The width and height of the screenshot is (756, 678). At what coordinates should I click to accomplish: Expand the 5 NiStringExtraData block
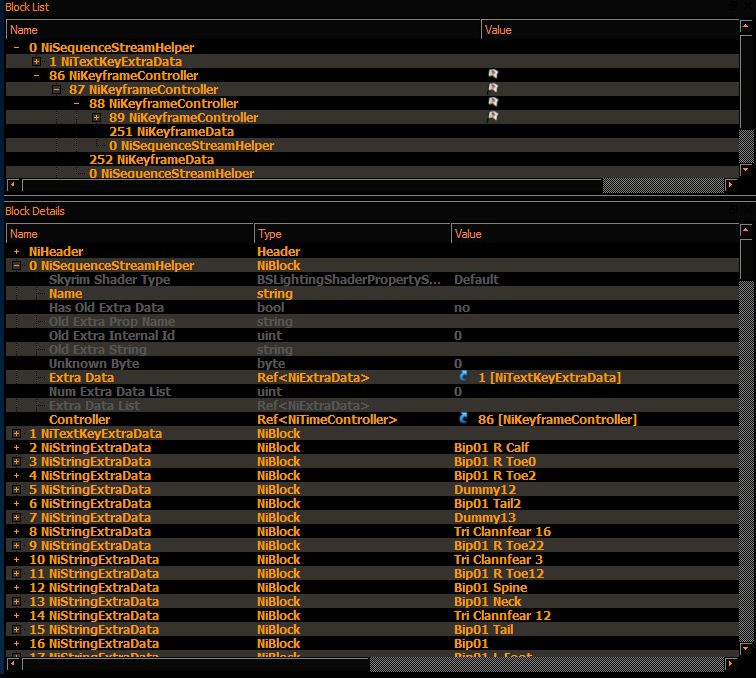[x=16, y=489]
